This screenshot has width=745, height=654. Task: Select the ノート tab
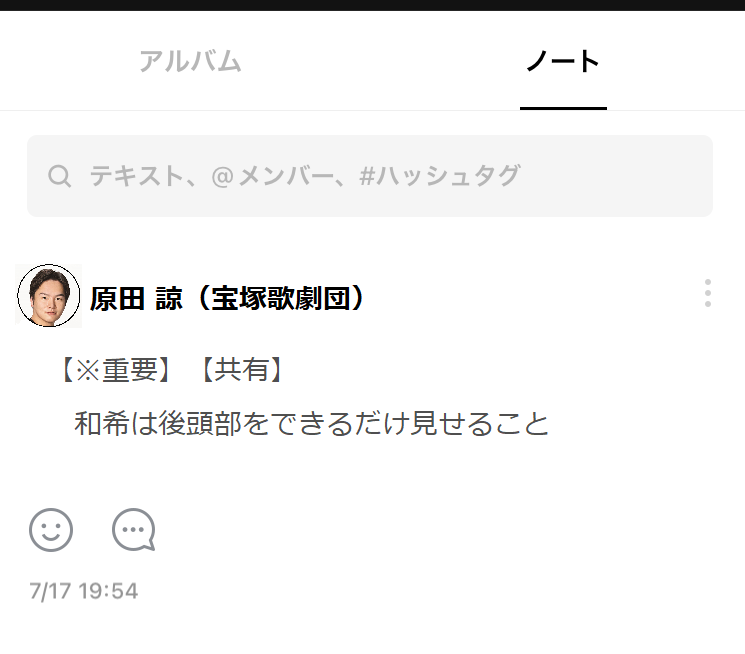tap(563, 61)
